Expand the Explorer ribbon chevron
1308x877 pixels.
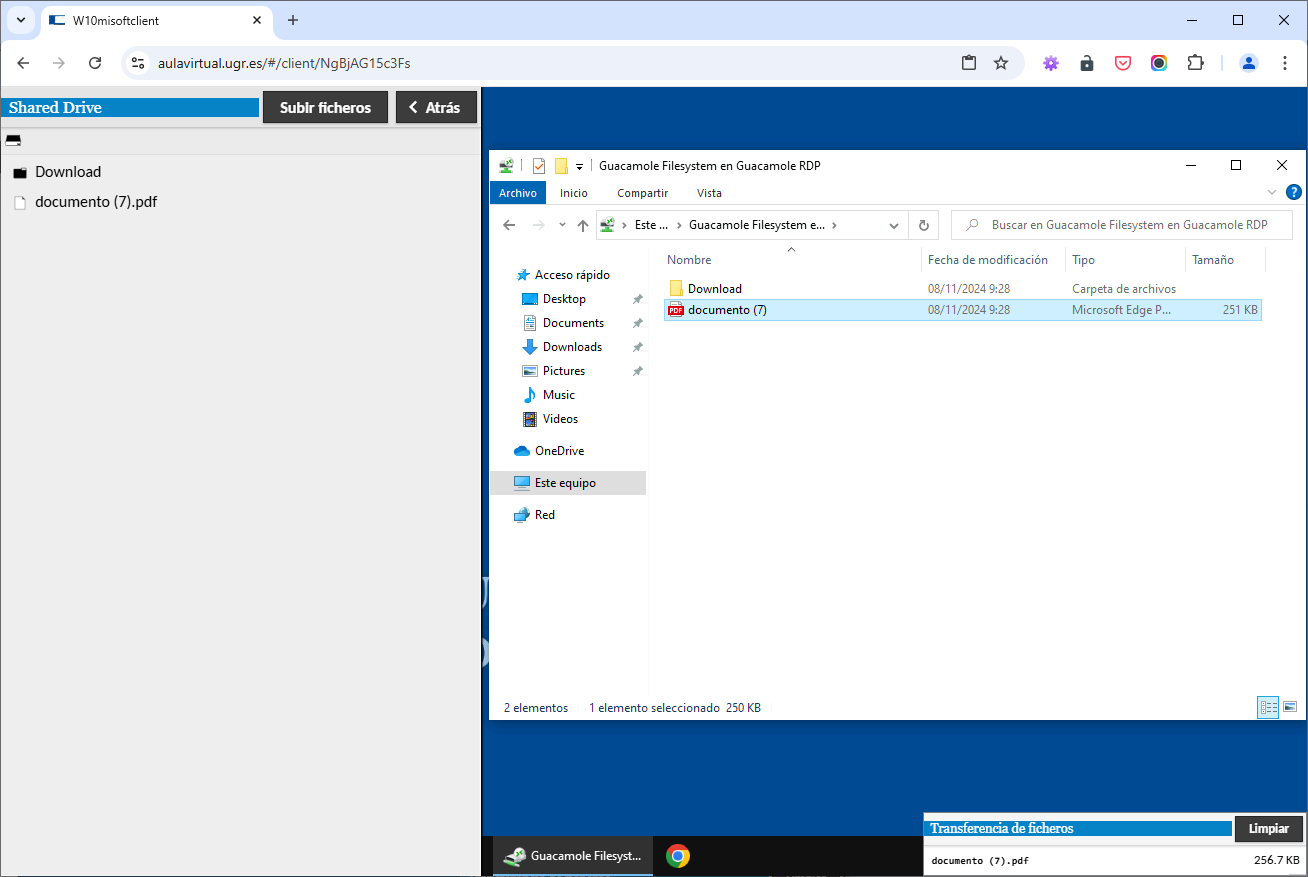1272,192
